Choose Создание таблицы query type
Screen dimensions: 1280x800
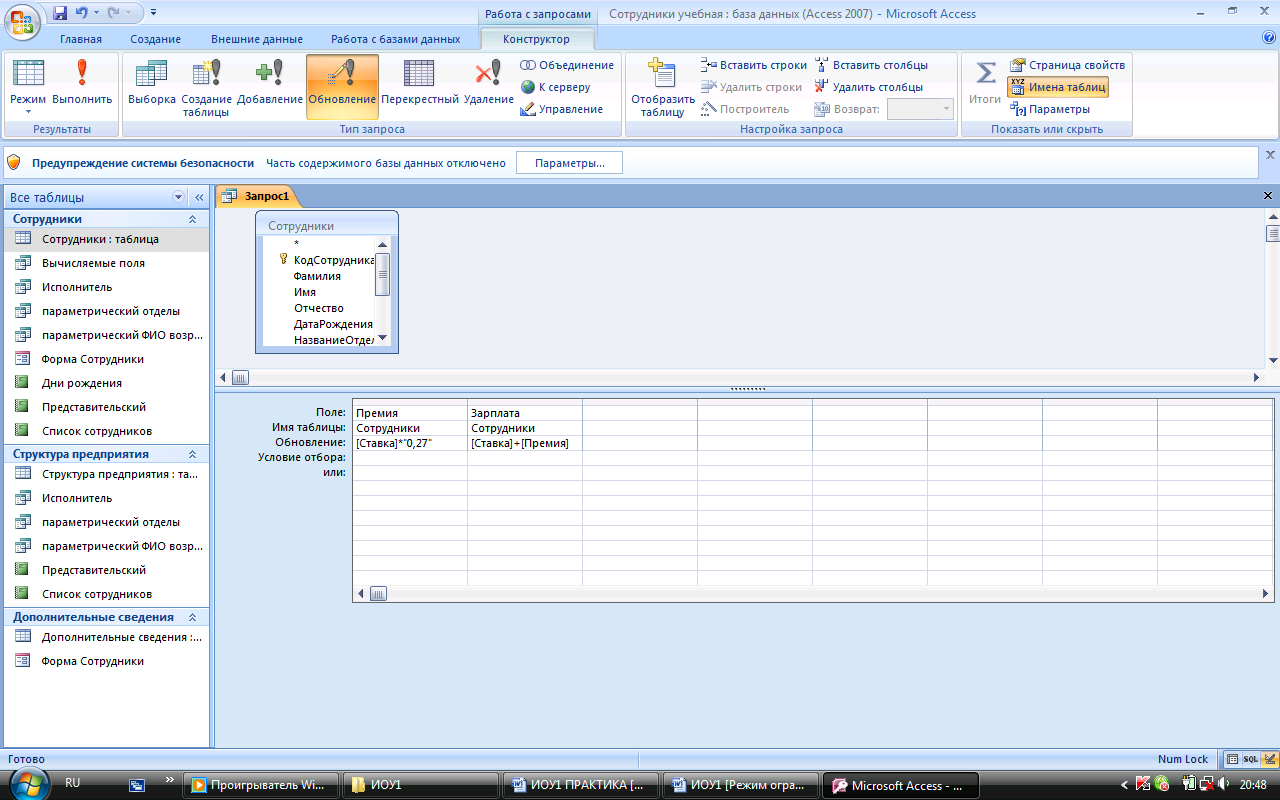[x=207, y=86]
